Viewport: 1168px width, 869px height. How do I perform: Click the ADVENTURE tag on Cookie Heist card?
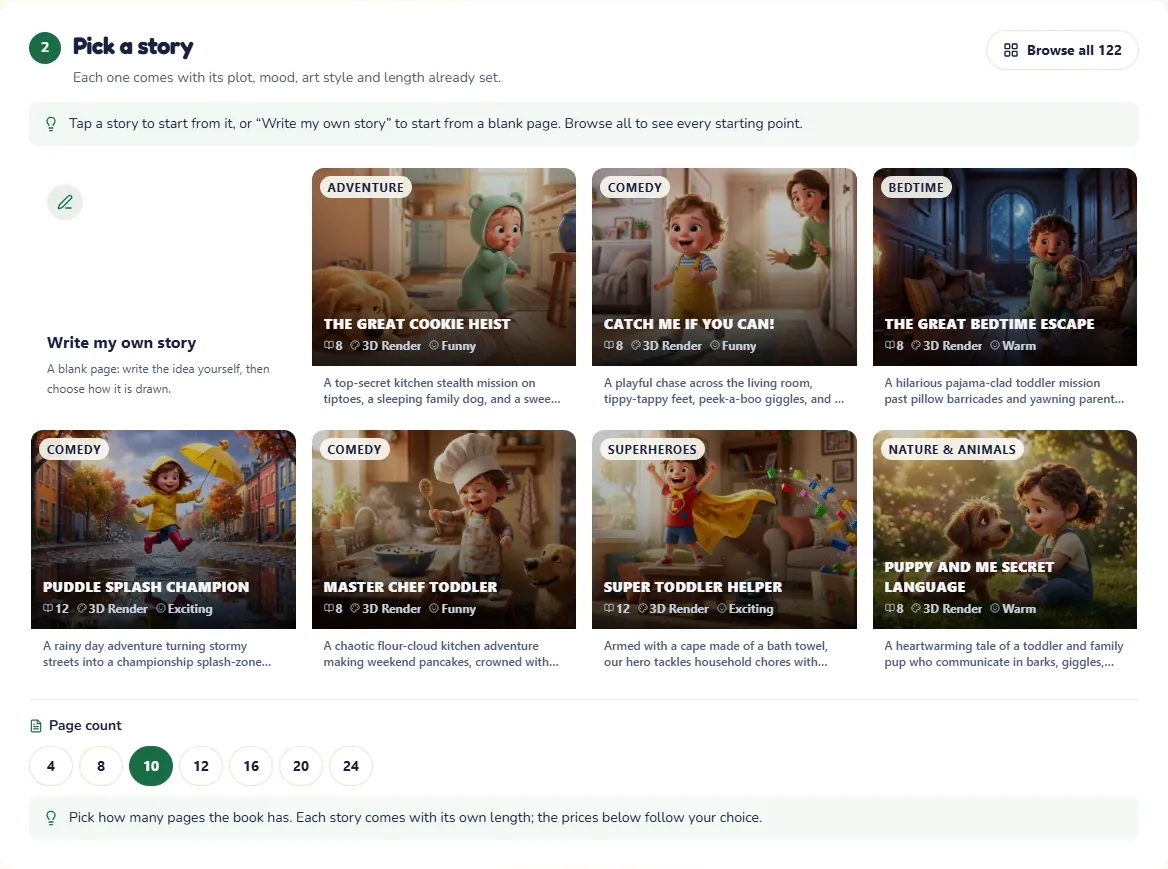(x=365, y=188)
